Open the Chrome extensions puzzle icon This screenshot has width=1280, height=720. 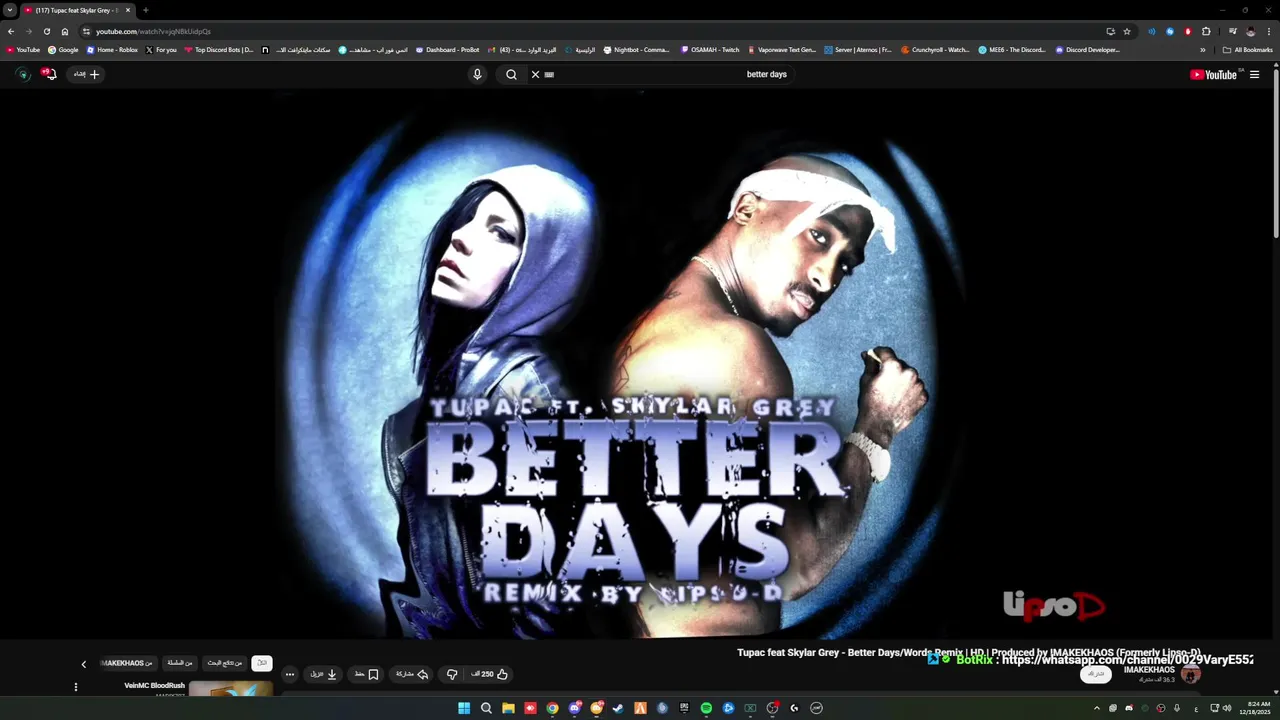[1206, 31]
